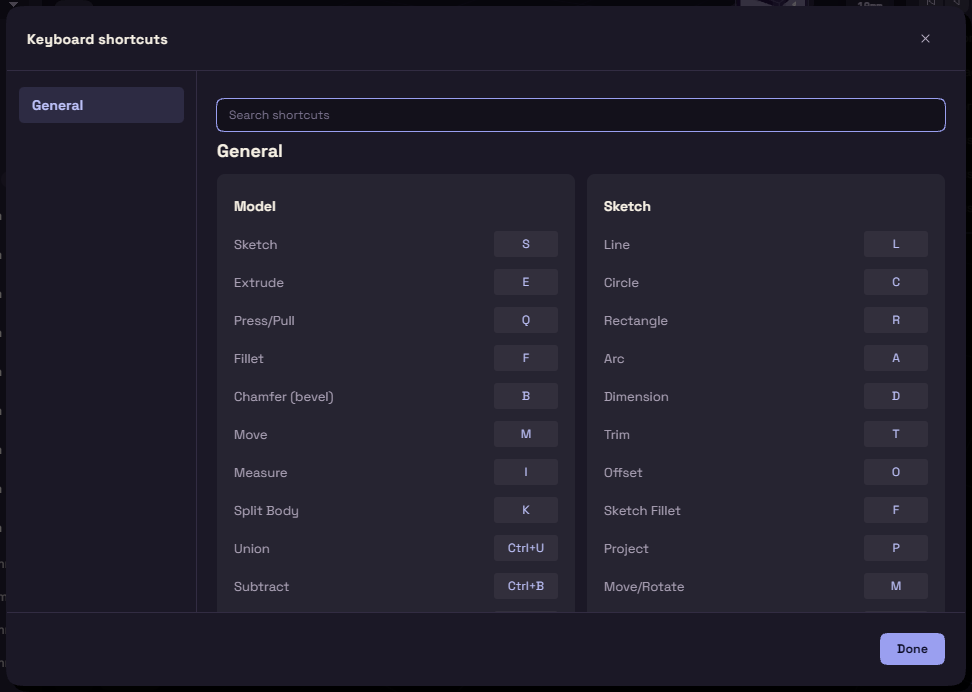The height and width of the screenshot is (692, 972).
Task: Select the 'Rectangle' shortcut label
Action: point(635,321)
